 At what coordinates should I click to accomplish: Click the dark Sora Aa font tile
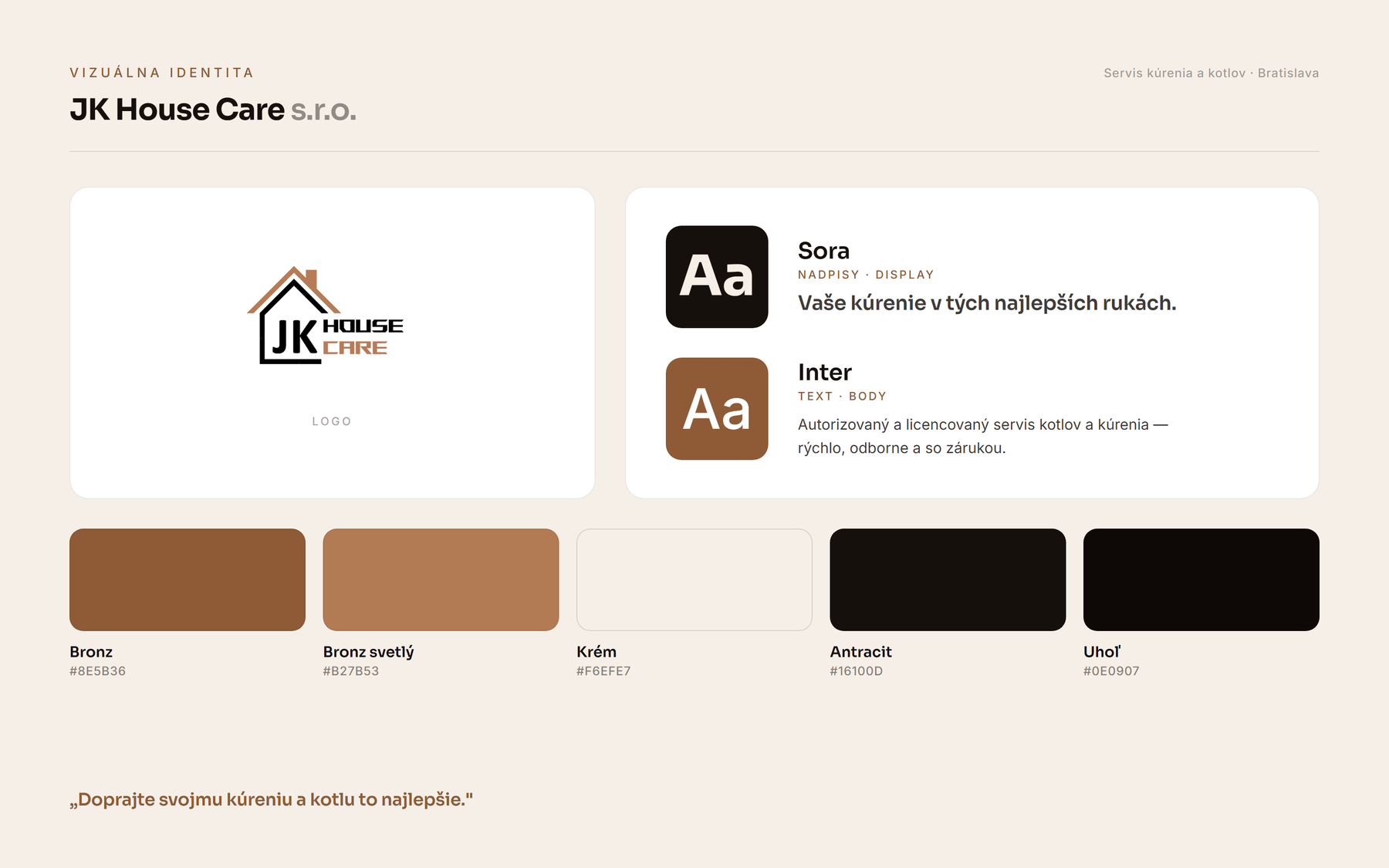click(x=717, y=277)
